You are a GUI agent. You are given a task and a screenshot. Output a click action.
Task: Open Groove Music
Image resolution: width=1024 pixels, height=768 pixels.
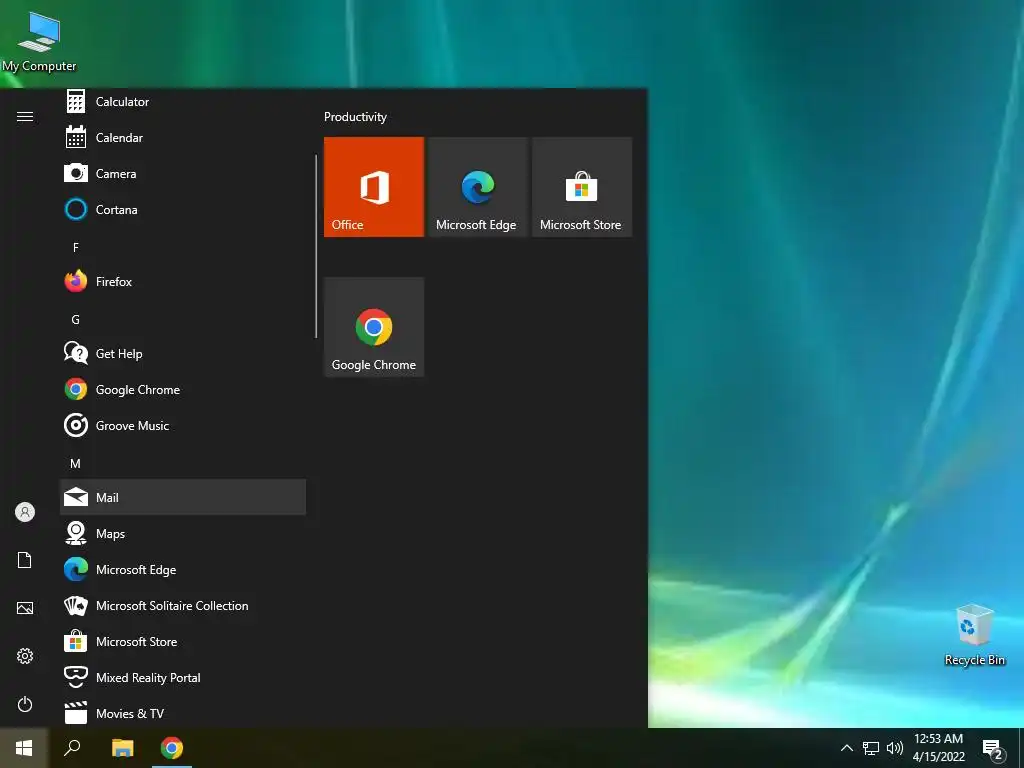pyautogui.click(x=183, y=425)
